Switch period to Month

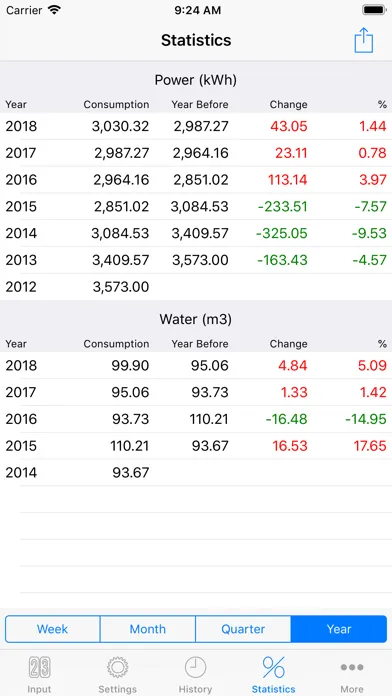148,629
